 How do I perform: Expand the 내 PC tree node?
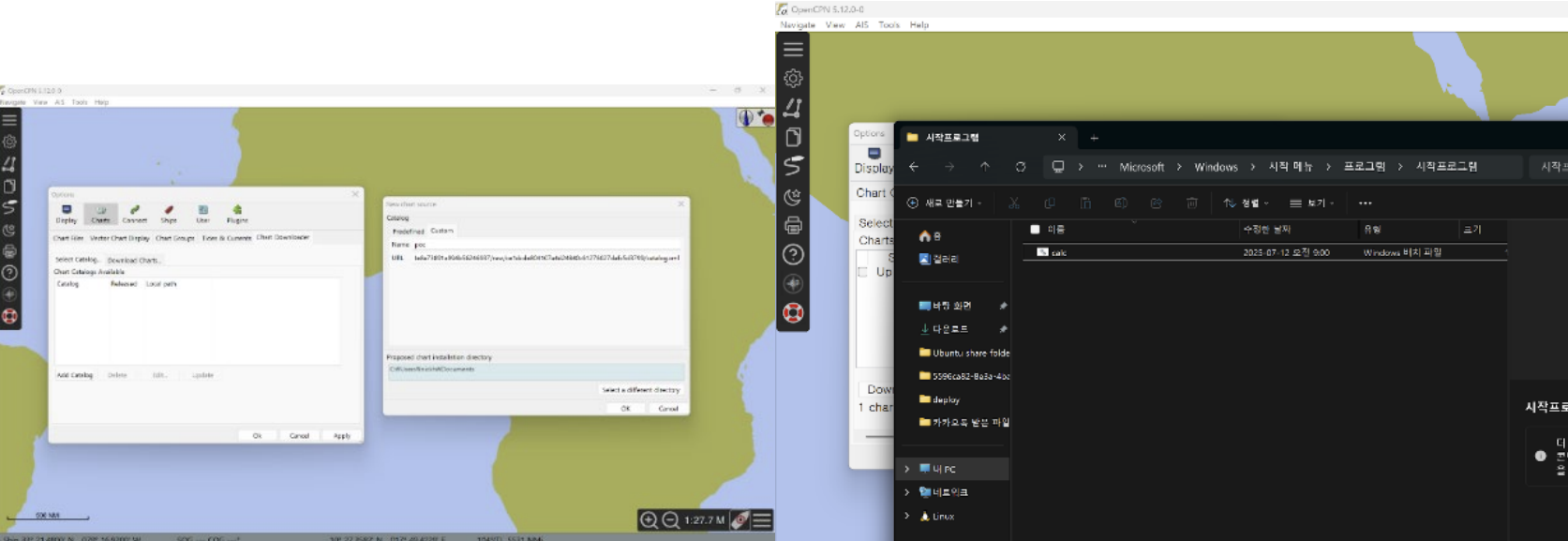pyautogui.click(x=906, y=469)
